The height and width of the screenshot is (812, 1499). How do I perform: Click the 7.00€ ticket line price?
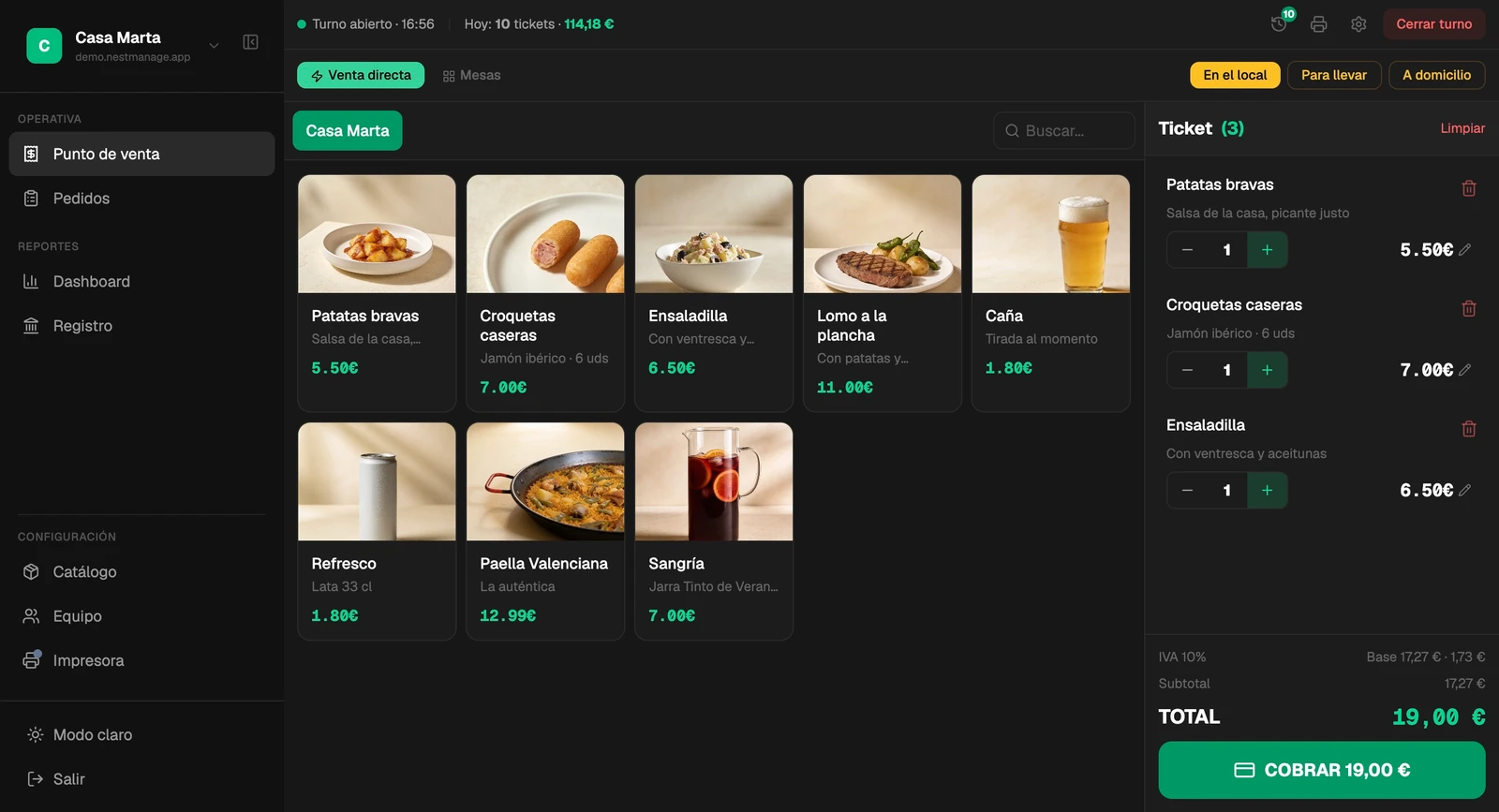1426,370
